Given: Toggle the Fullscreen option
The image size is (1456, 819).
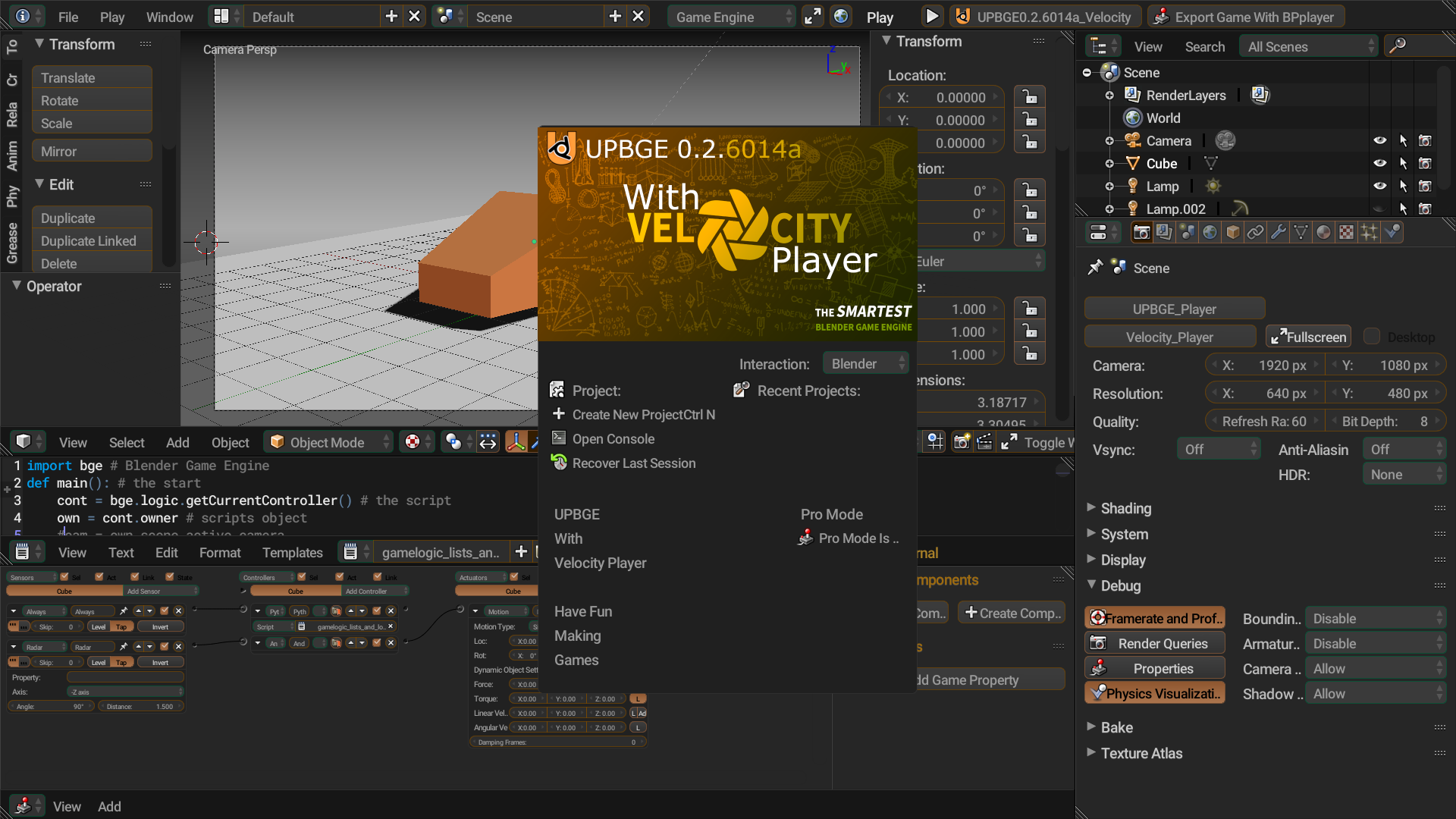Looking at the screenshot, I should (1309, 337).
